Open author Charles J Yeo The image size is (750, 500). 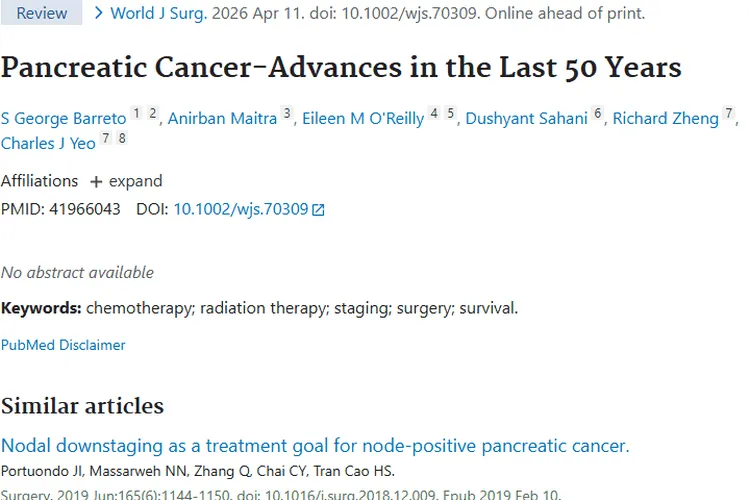coord(48,143)
